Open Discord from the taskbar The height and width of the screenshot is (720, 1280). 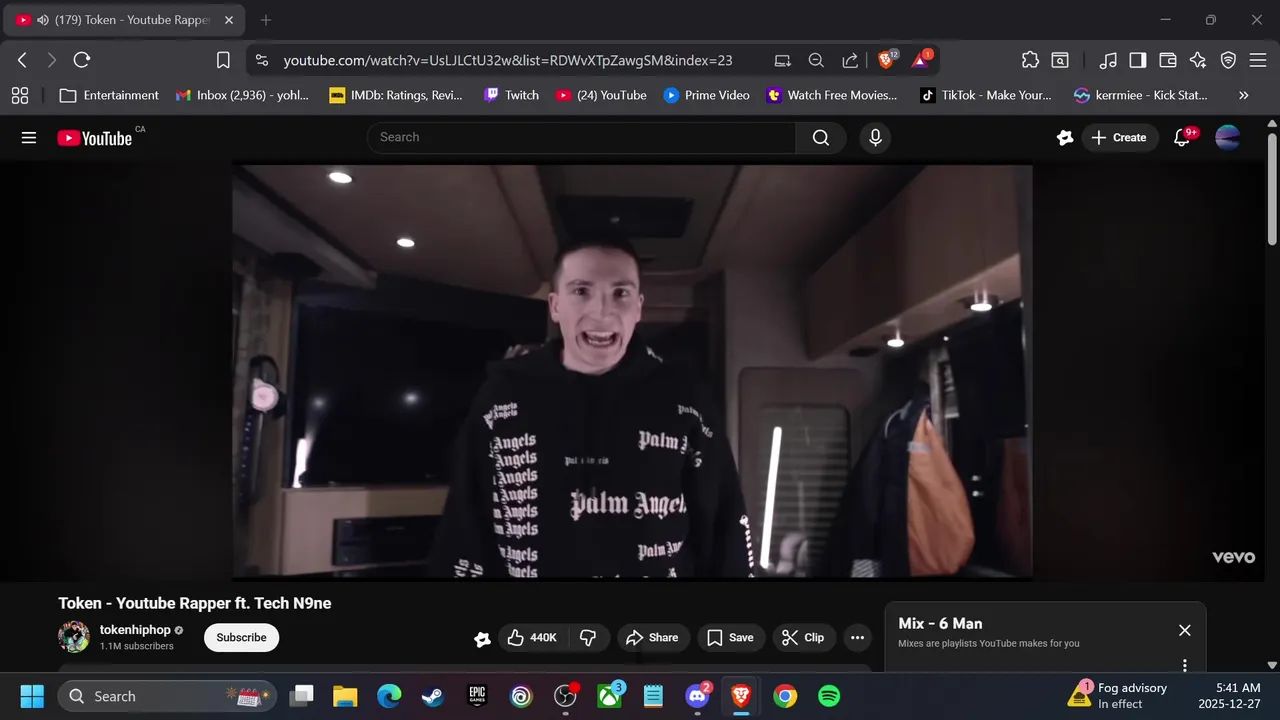tap(698, 696)
